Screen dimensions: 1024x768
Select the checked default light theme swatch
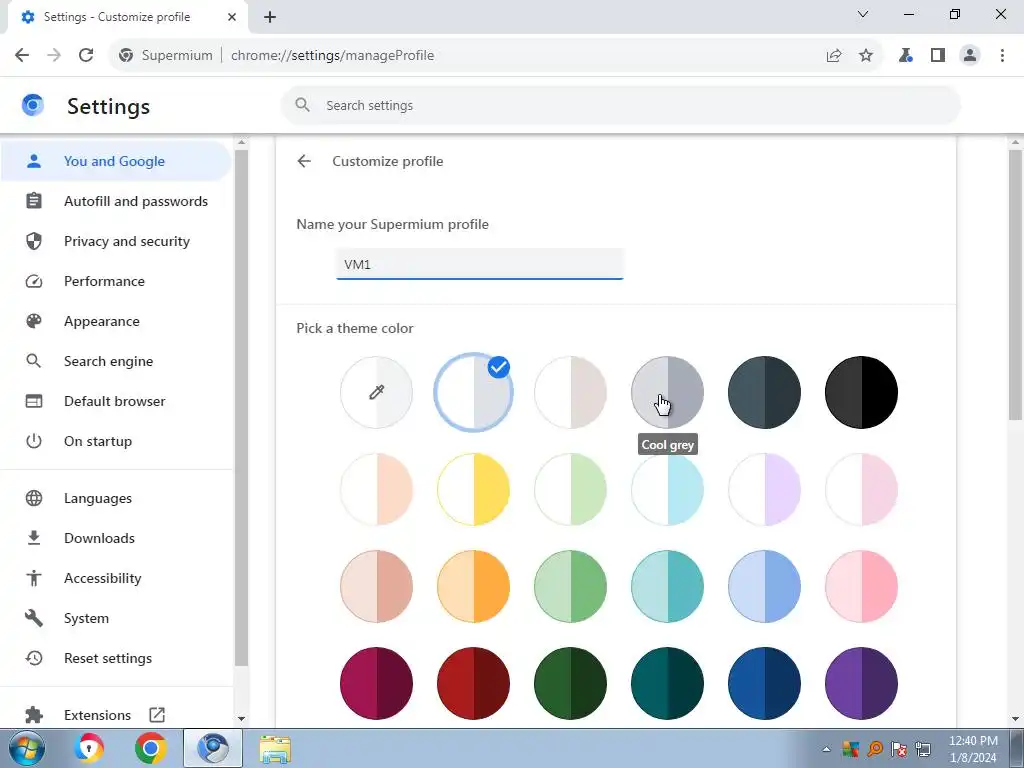(x=473, y=392)
